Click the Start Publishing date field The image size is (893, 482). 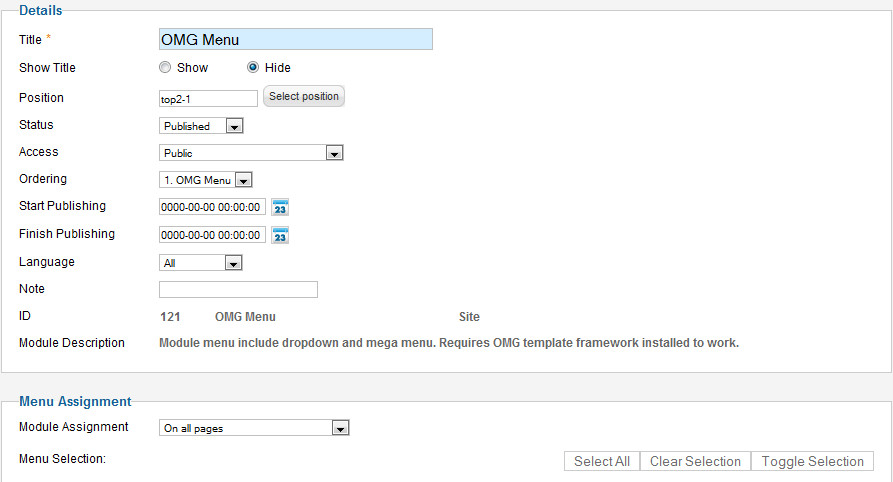212,207
